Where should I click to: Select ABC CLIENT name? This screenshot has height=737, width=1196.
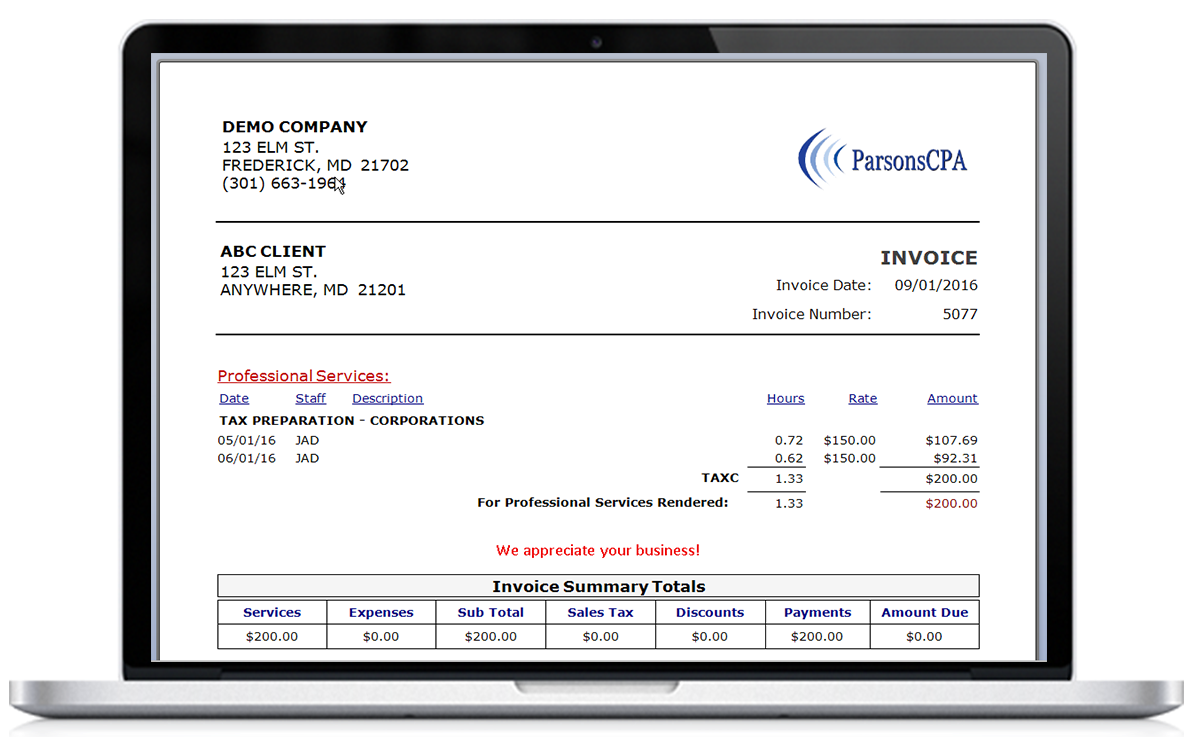click(273, 251)
